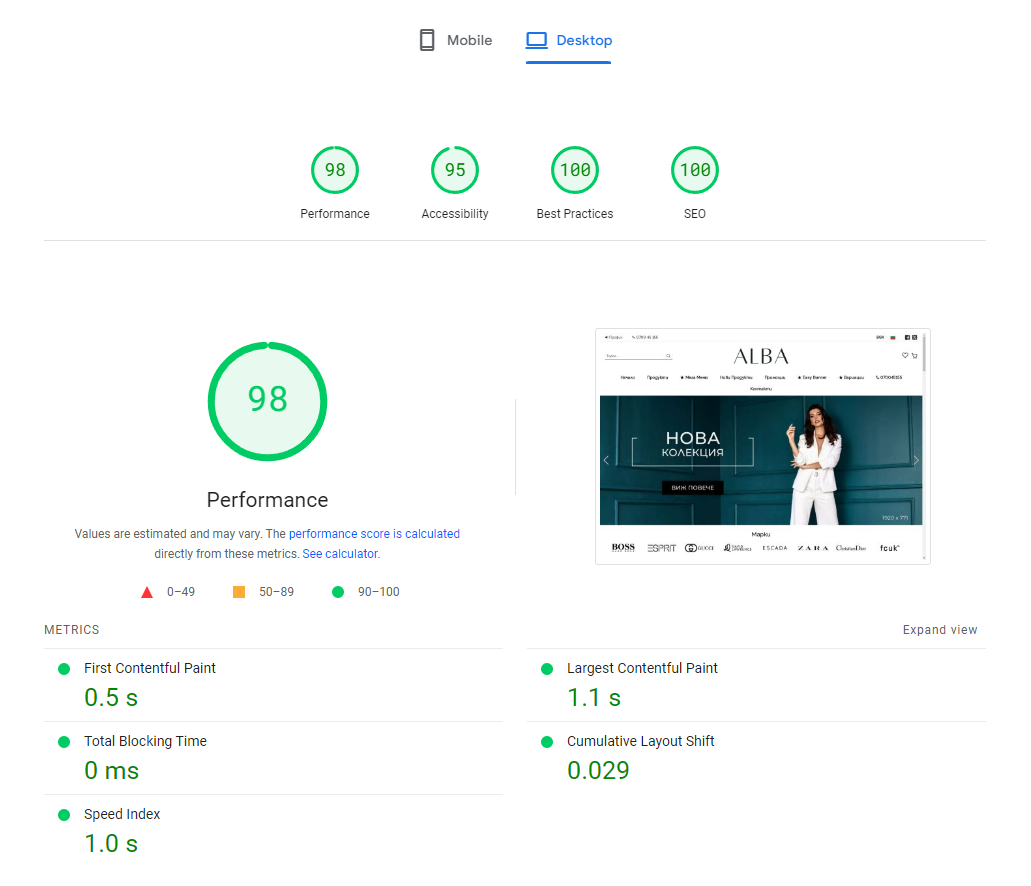Click the orange square 50–89 legend icon
Image resolution: width=1031 pixels, height=886 pixels.
tap(239, 592)
